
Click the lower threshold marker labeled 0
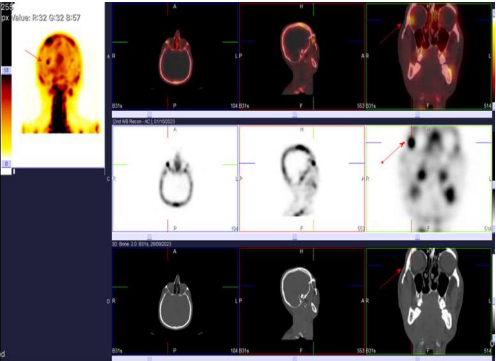[7, 164]
